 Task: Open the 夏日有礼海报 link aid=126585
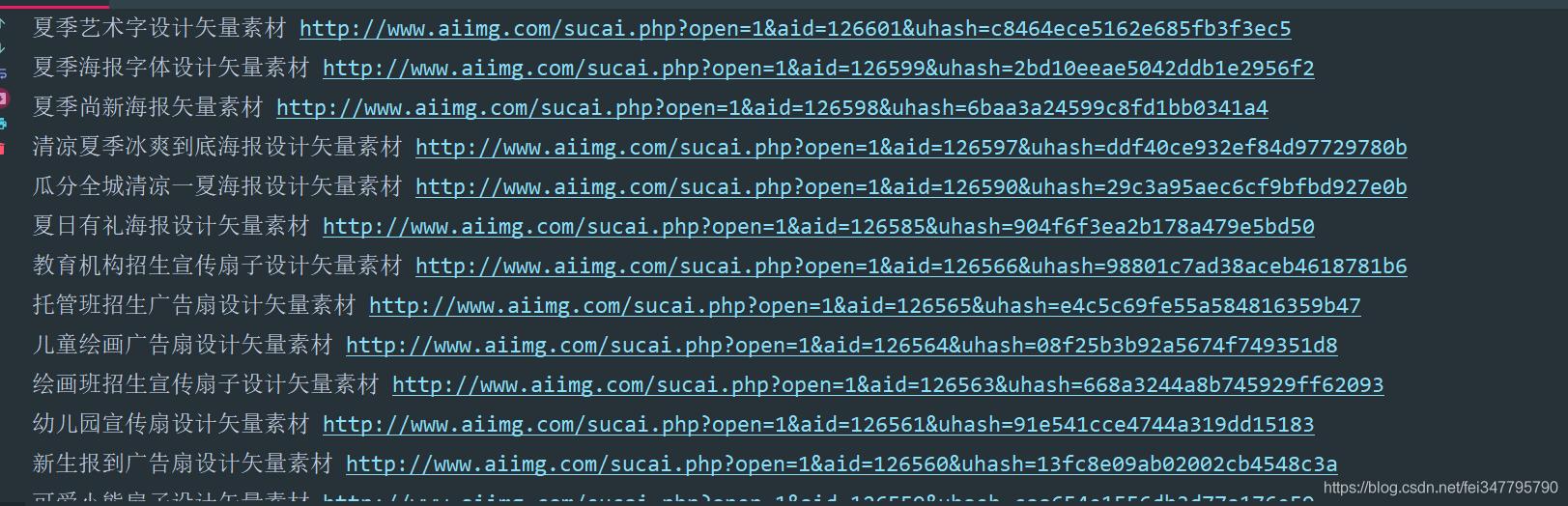click(818, 227)
